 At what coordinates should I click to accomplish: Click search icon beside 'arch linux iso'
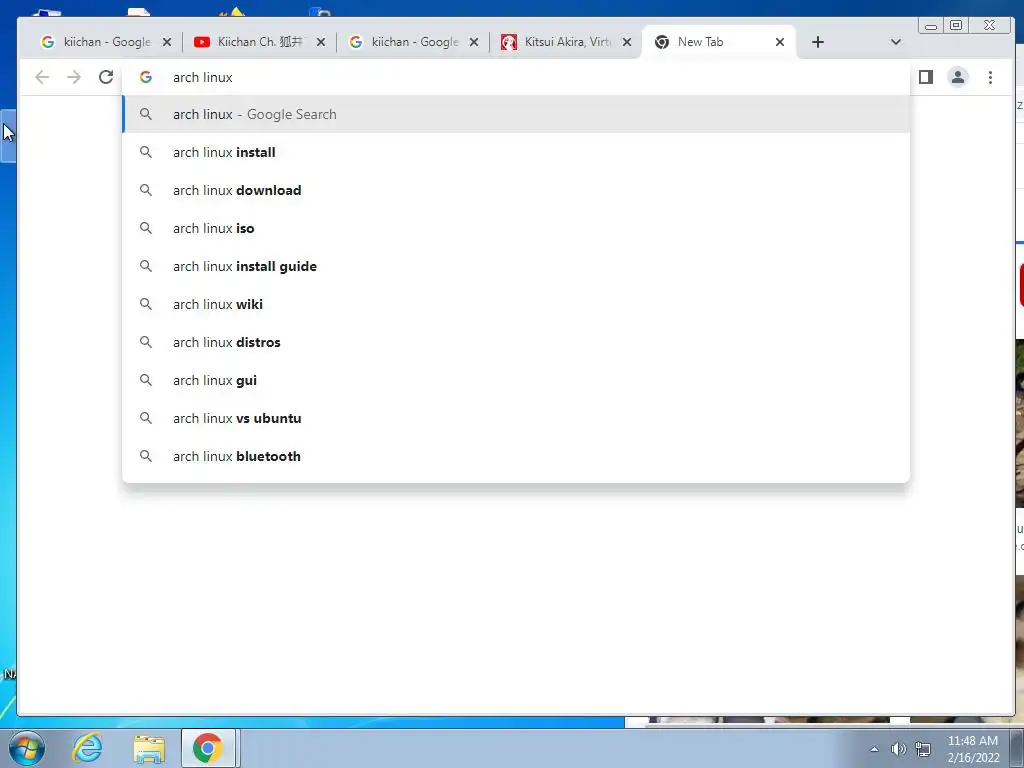(x=146, y=228)
